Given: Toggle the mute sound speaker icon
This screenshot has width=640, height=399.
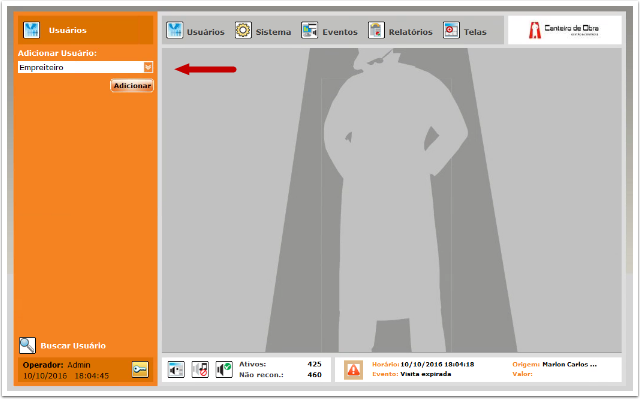Looking at the screenshot, I should [x=200, y=370].
